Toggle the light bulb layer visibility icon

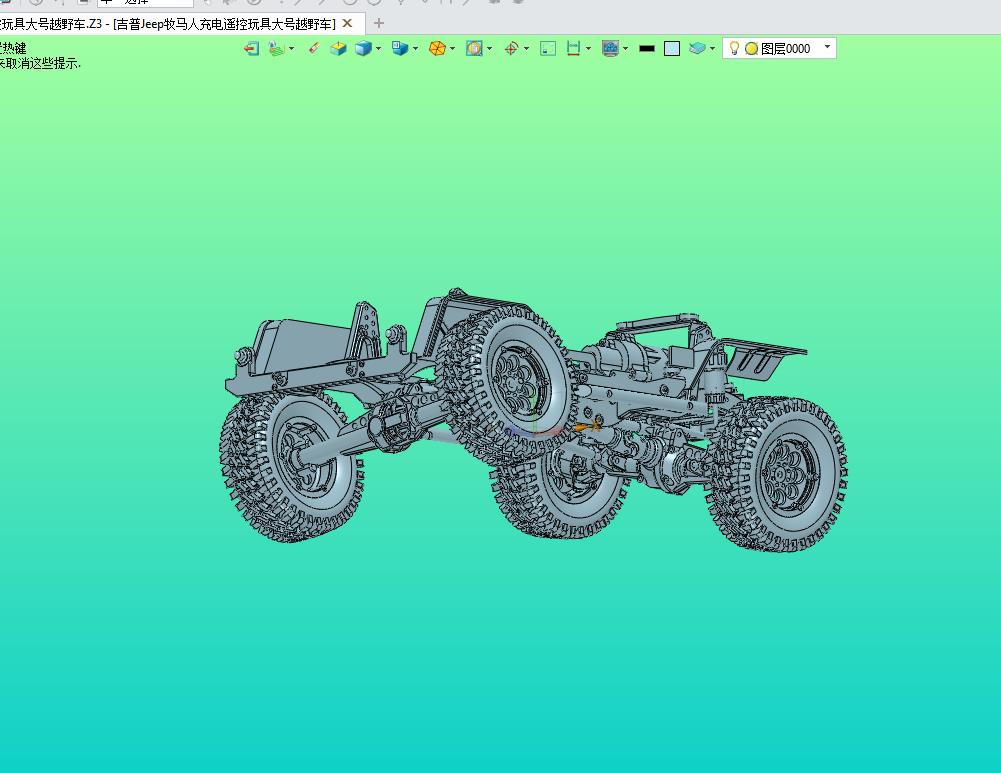(734, 49)
